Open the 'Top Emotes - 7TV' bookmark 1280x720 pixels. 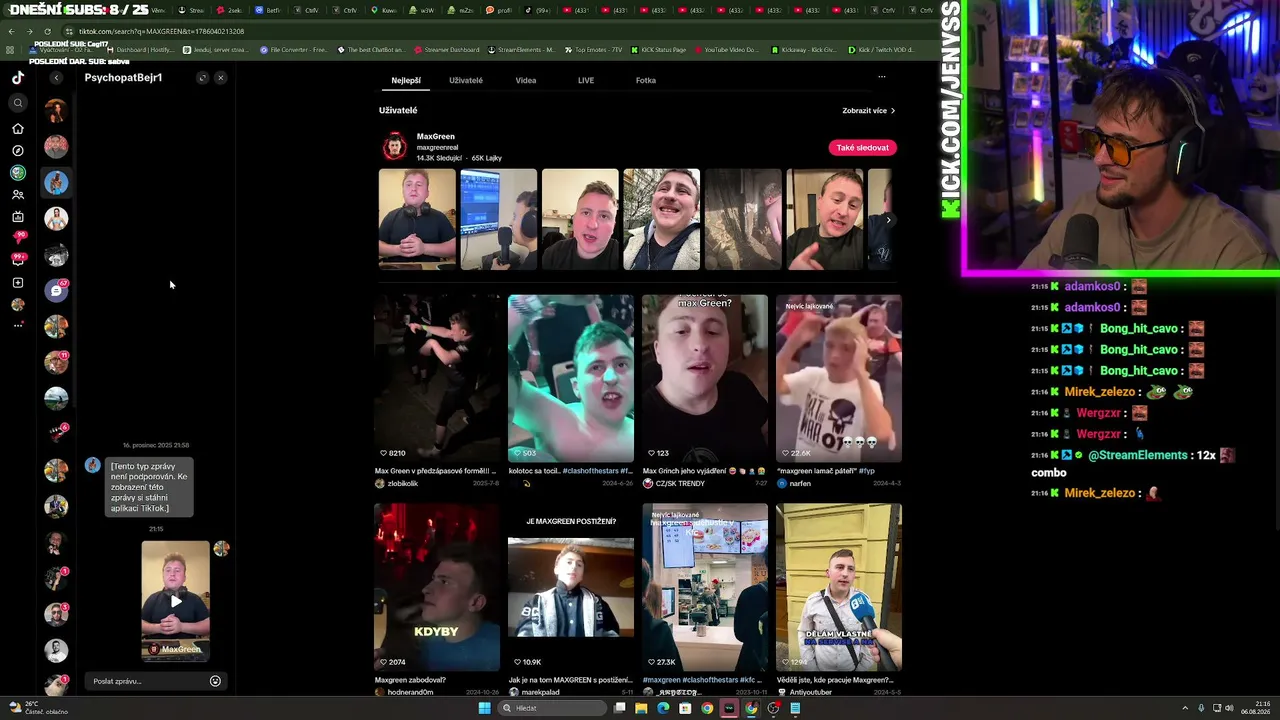pos(593,50)
